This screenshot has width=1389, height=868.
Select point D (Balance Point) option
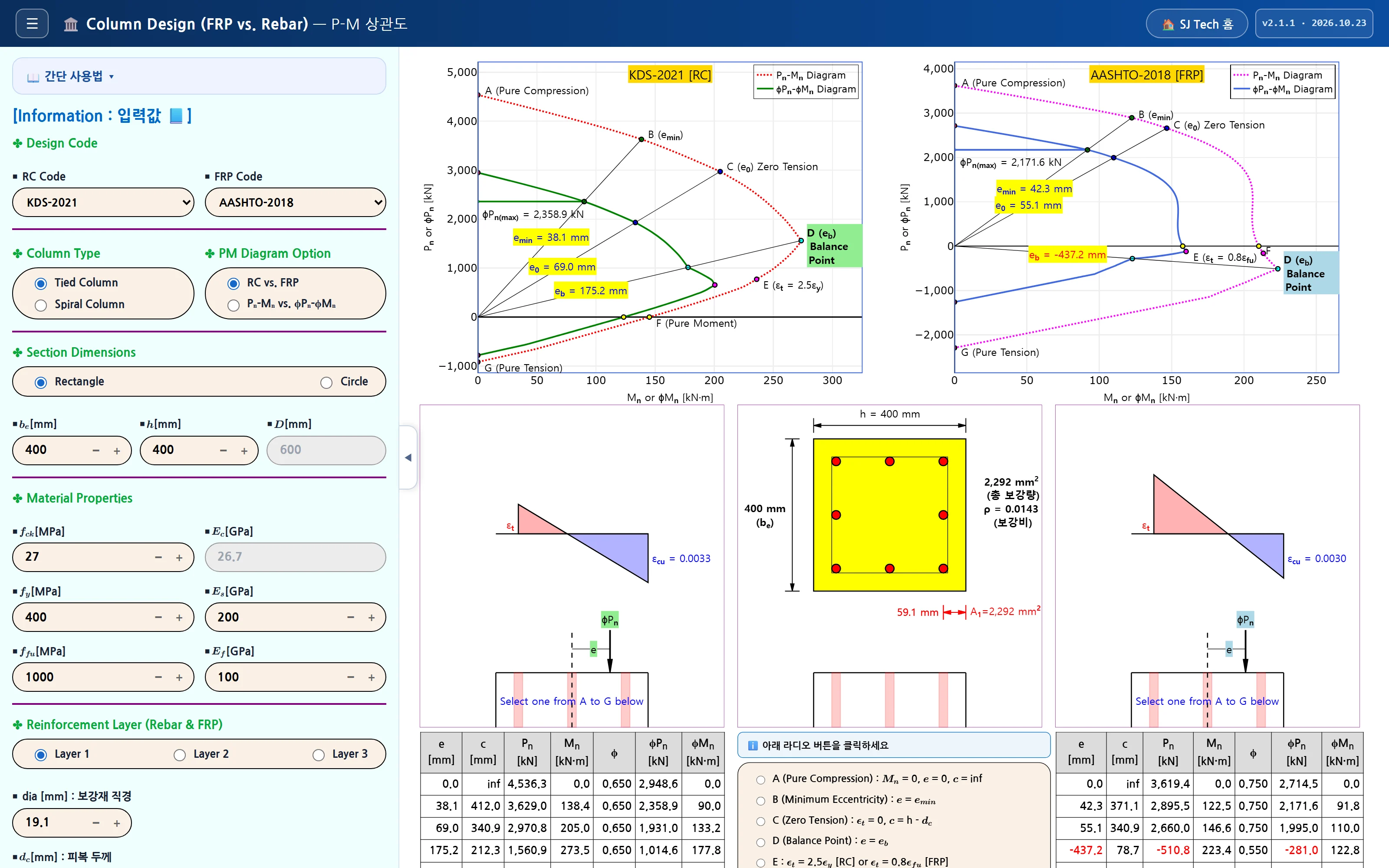coord(760,842)
